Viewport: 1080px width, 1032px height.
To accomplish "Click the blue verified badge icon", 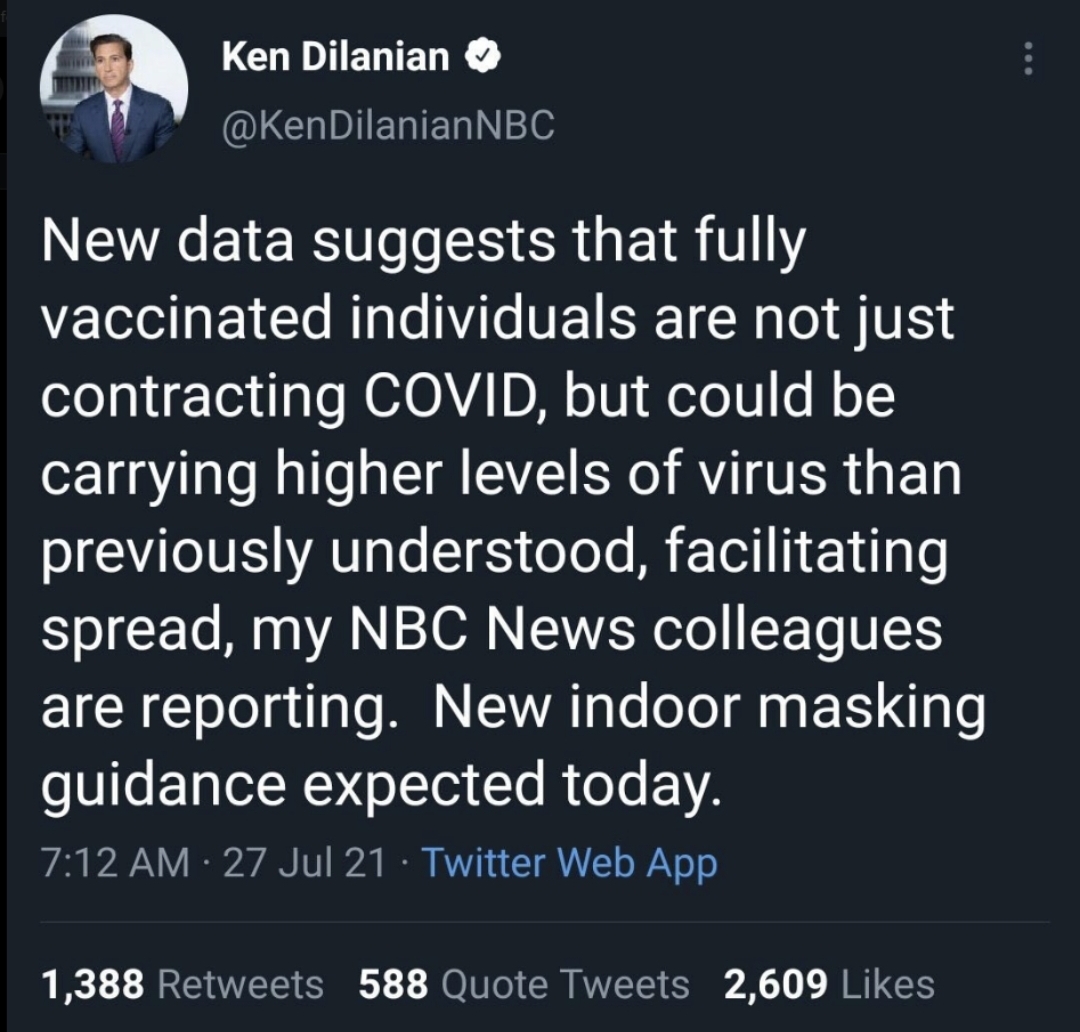I will point(484,58).
